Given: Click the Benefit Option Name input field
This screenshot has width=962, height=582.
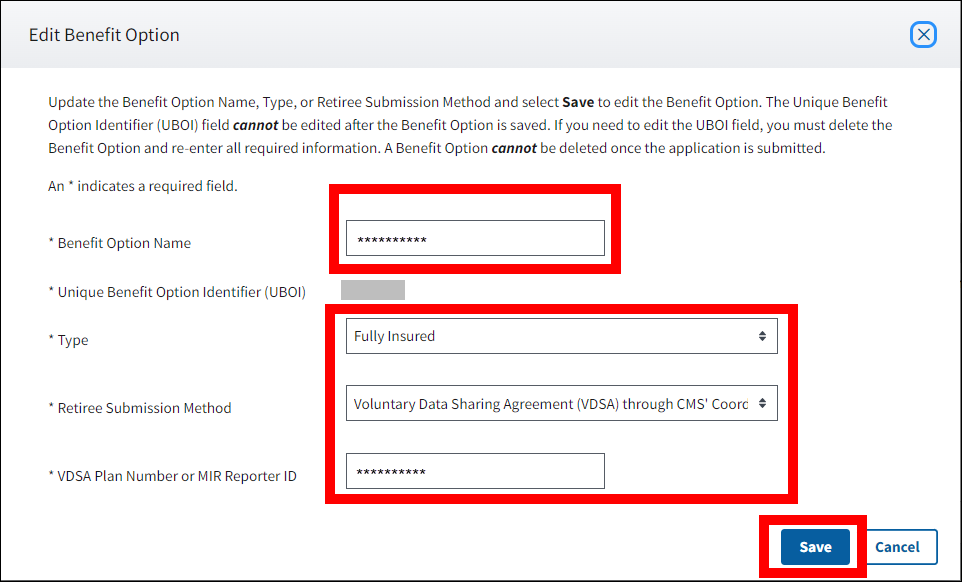Looking at the screenshot, I should [x=475, y=239].
